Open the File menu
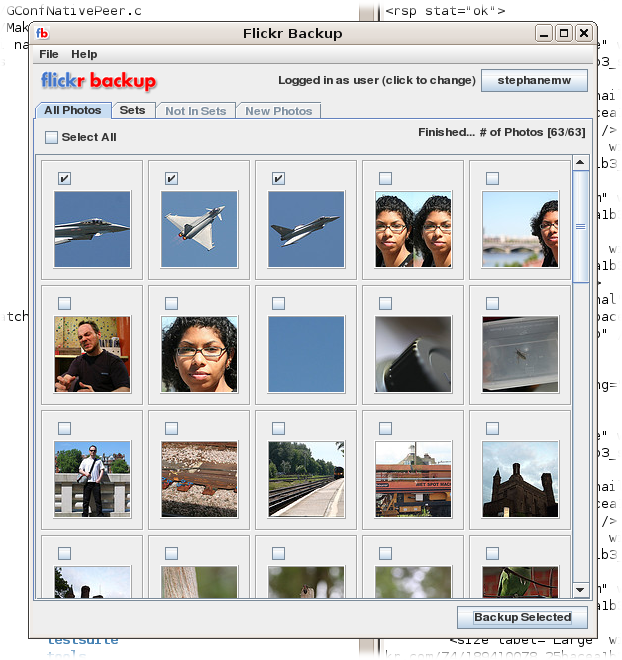Screen dimensions: 622x660 click(x=49, y=54)
